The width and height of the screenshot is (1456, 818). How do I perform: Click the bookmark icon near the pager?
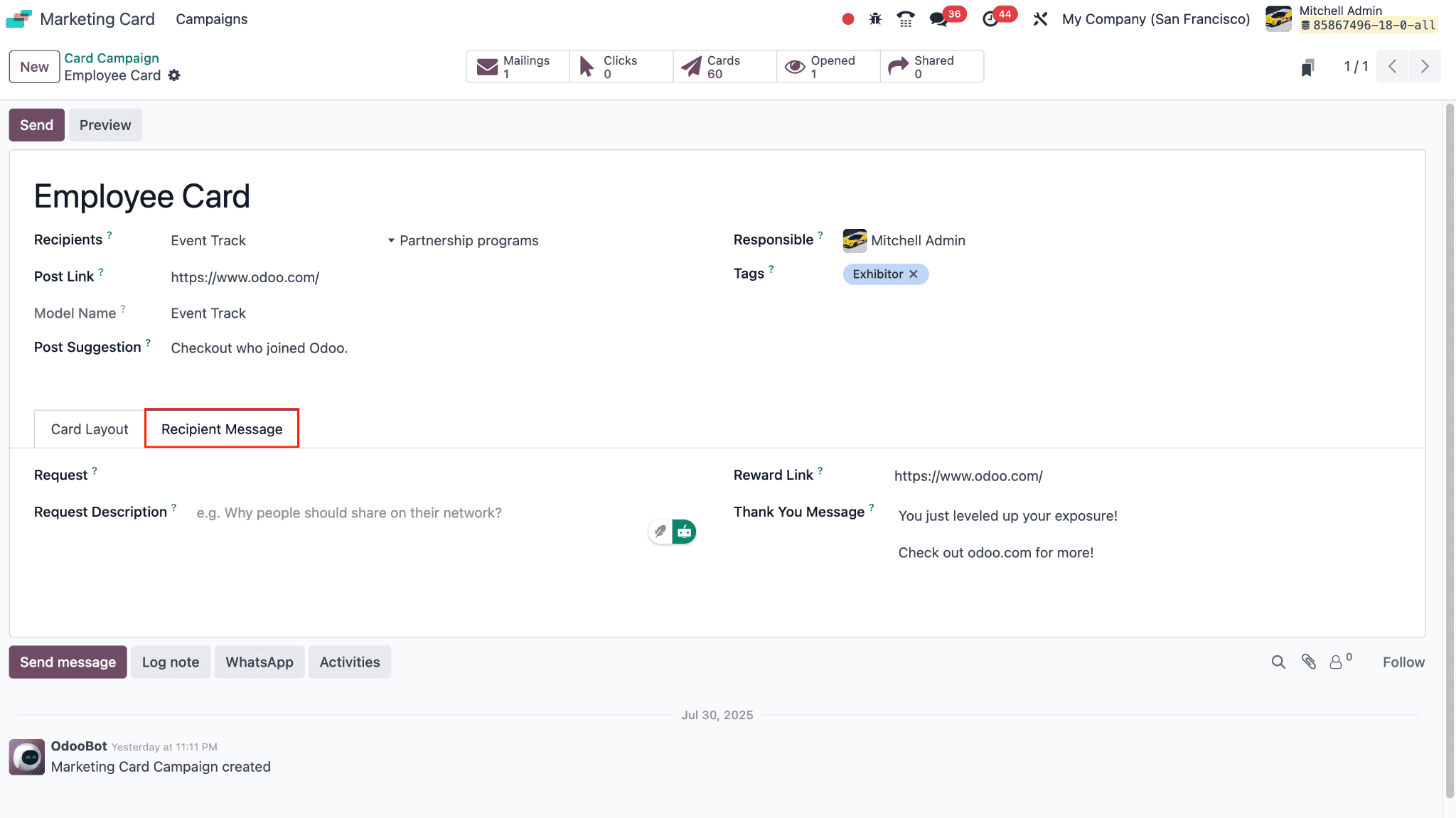coord(1307,67)
